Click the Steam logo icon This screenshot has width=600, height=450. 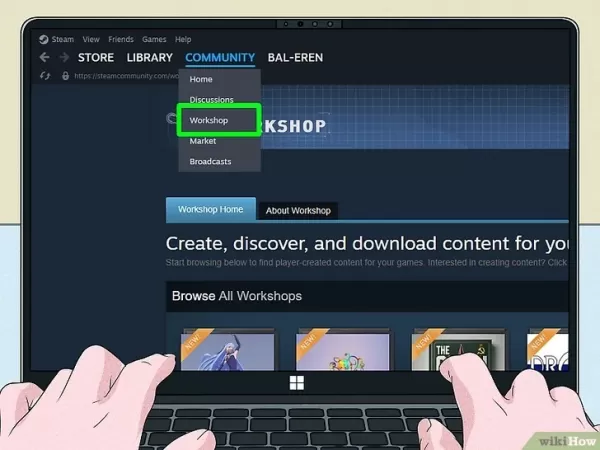point(44,39)
